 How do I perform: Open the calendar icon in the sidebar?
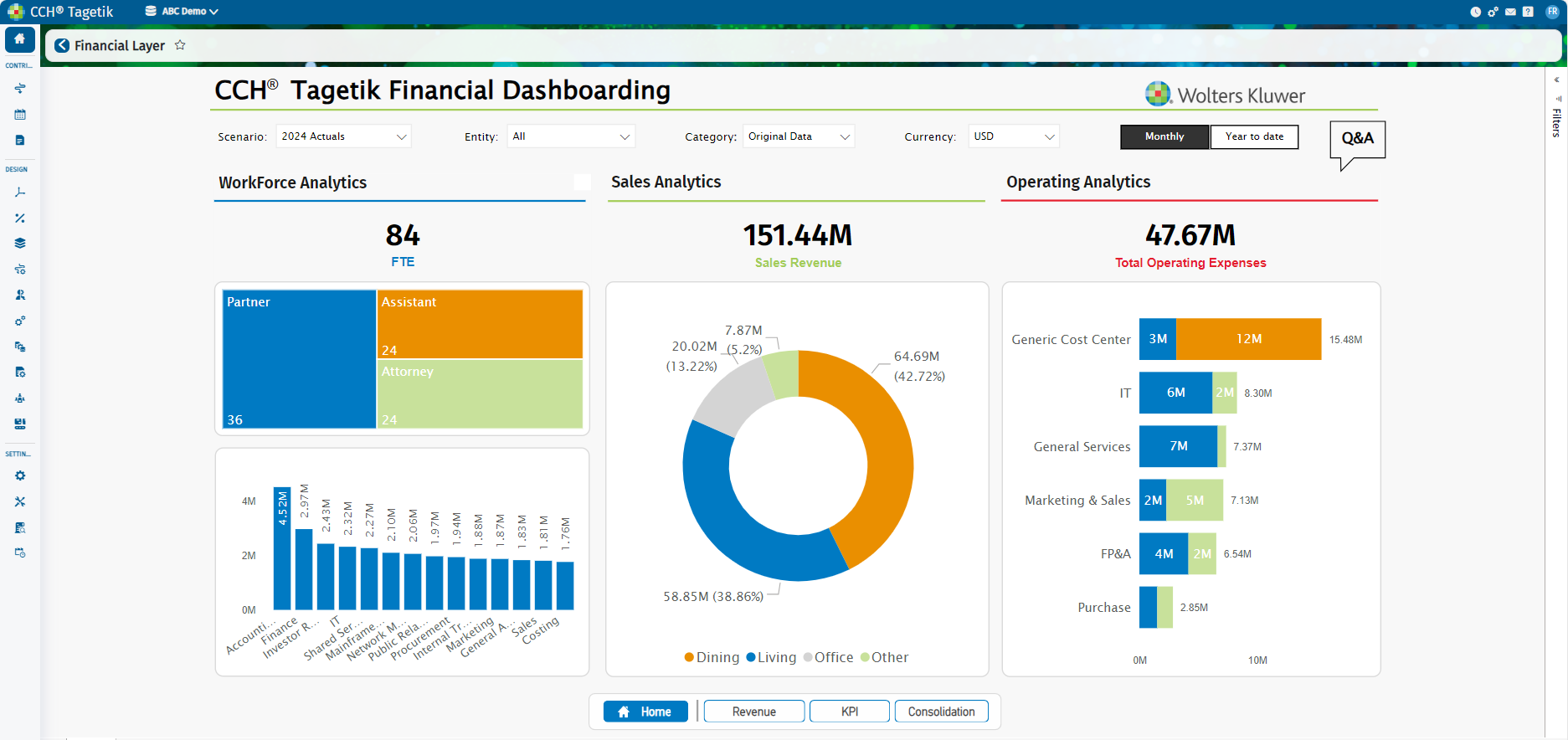tap(20, 115)
